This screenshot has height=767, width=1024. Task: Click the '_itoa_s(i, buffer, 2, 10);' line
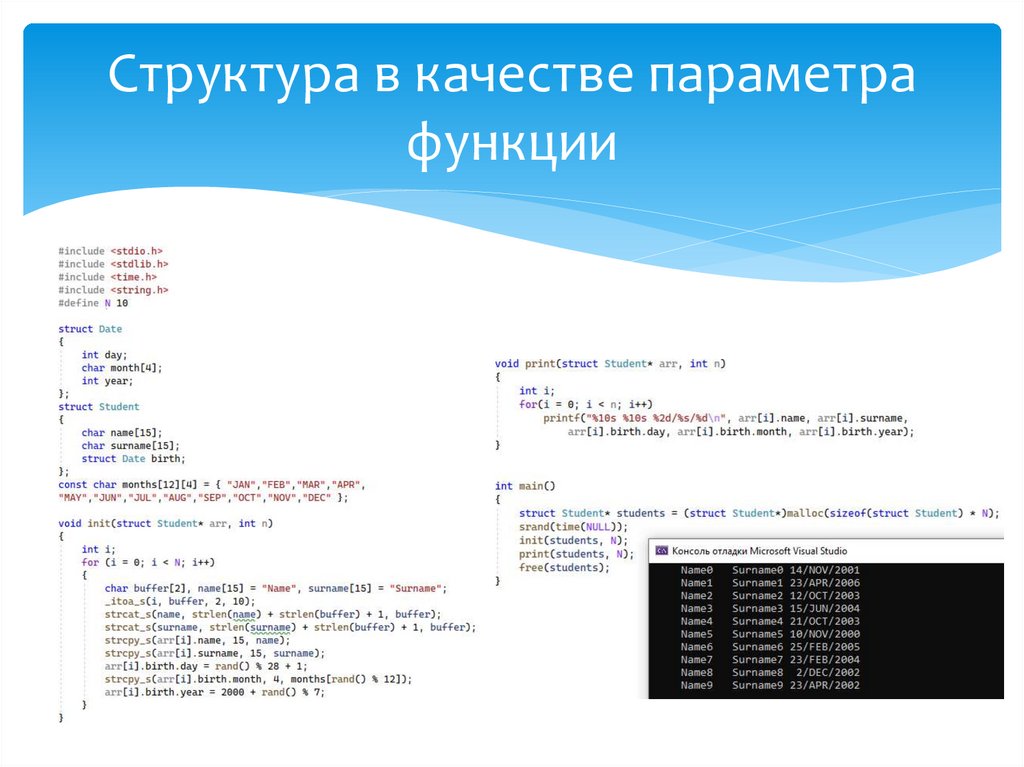click(x=180, y=601)
